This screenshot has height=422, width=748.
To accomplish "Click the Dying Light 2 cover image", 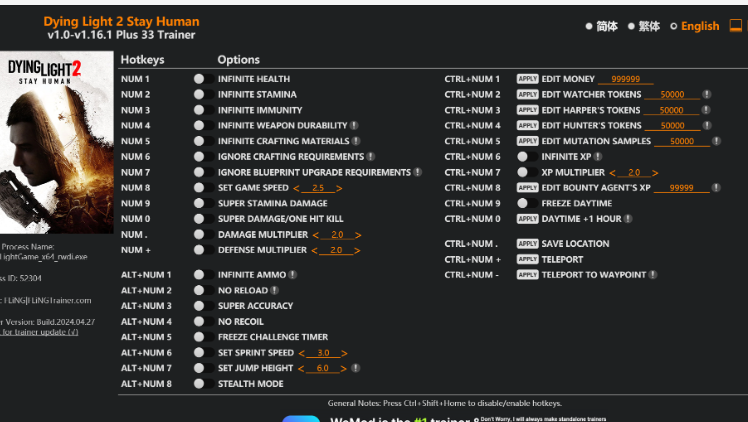I will pos(57,142).
